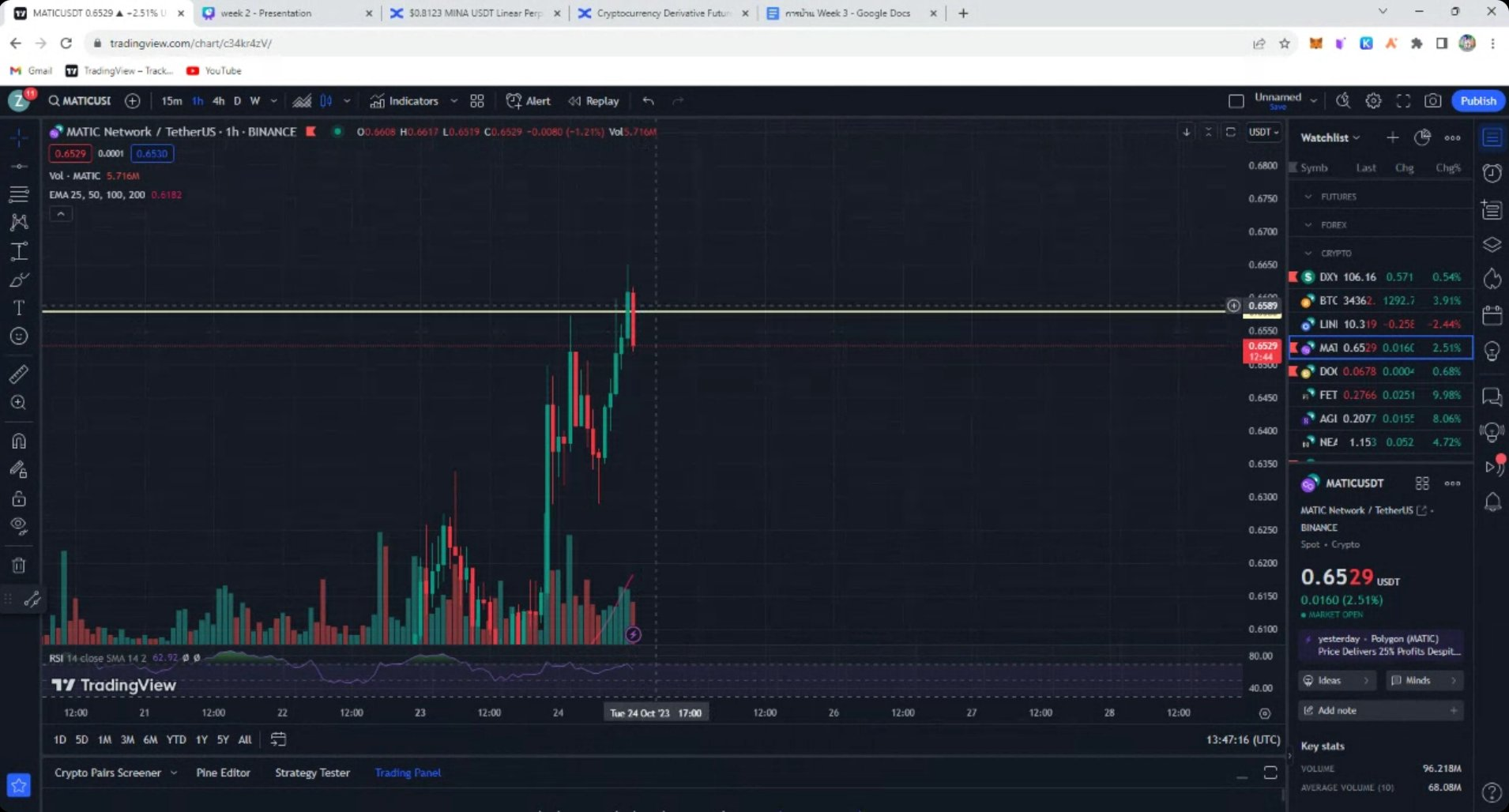This screenshot has height=812, width=1509.
Task: Open the Indicators dialog
Action: click(x=404, y=101)
